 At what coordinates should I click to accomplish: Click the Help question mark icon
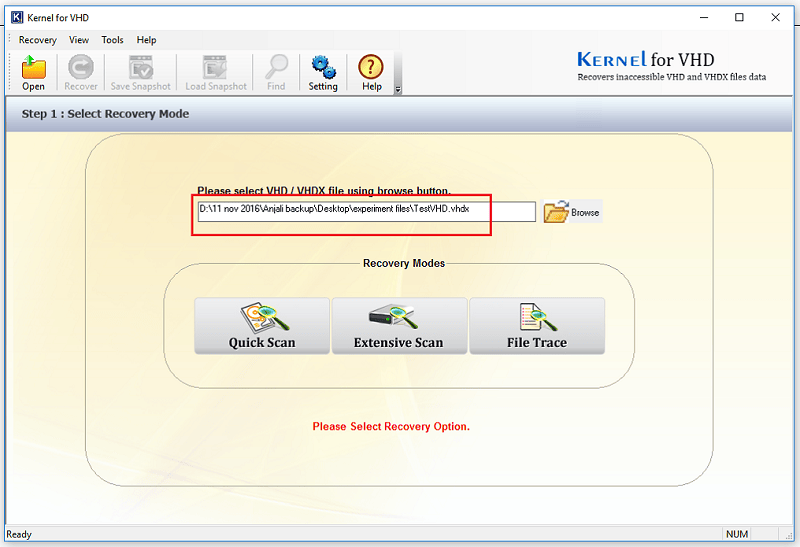coord(371,73)
